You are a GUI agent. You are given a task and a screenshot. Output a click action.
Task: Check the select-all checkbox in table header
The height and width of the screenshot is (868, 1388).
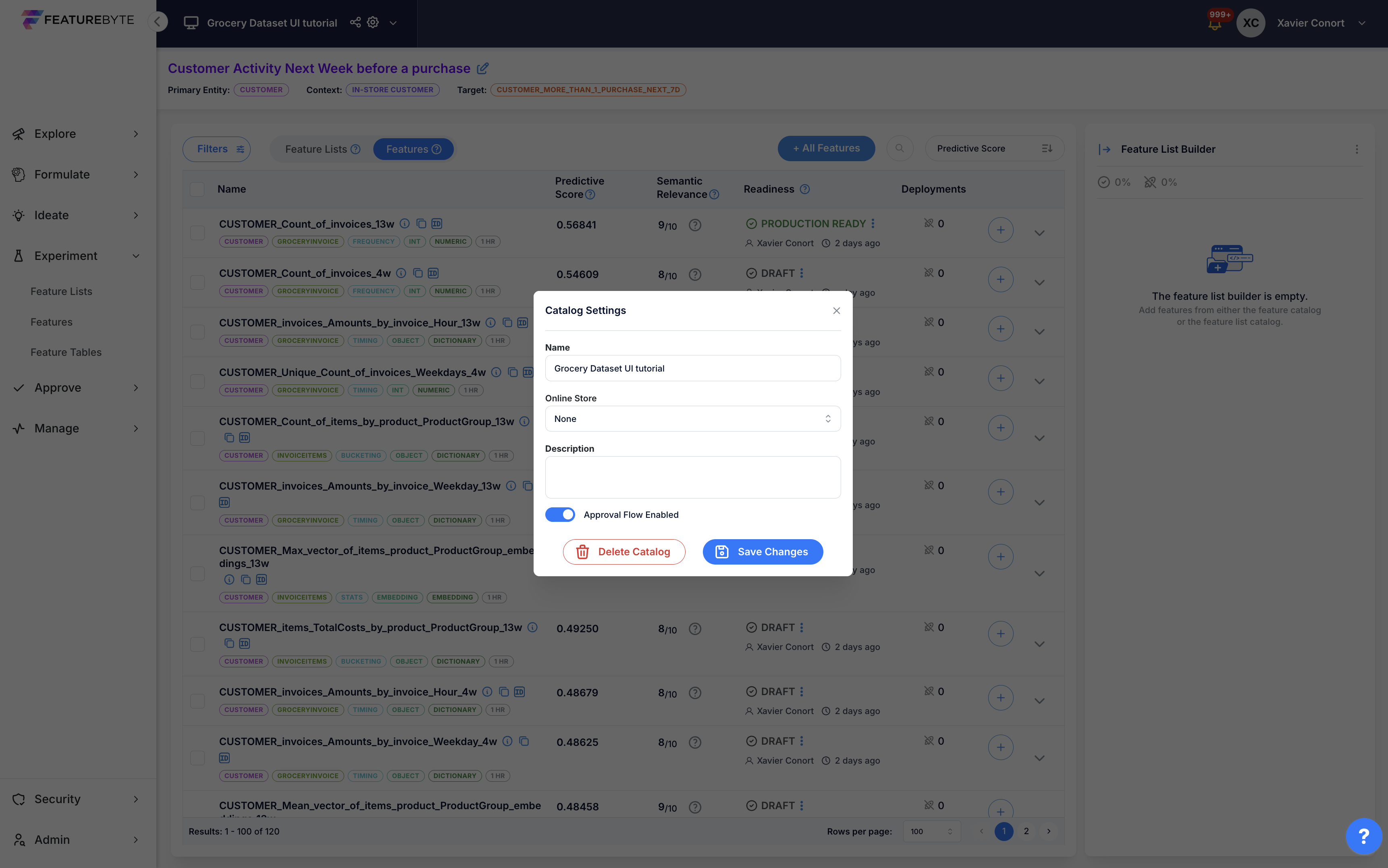click(197, 189)
